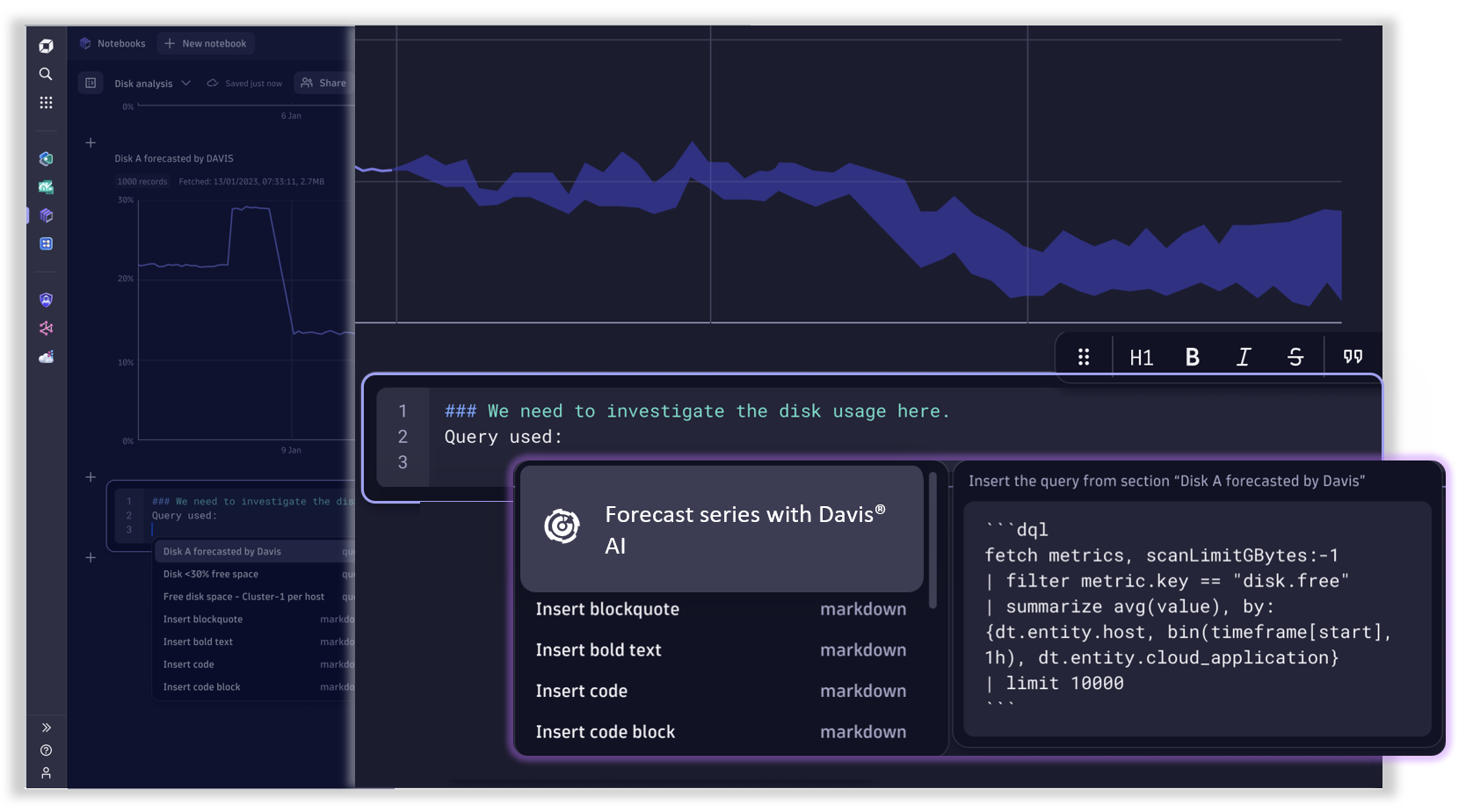This screenshot has height=812, width=1473.
Task: Toggle bold formatting in the toolbar
Action: (x=1192, y=356)
